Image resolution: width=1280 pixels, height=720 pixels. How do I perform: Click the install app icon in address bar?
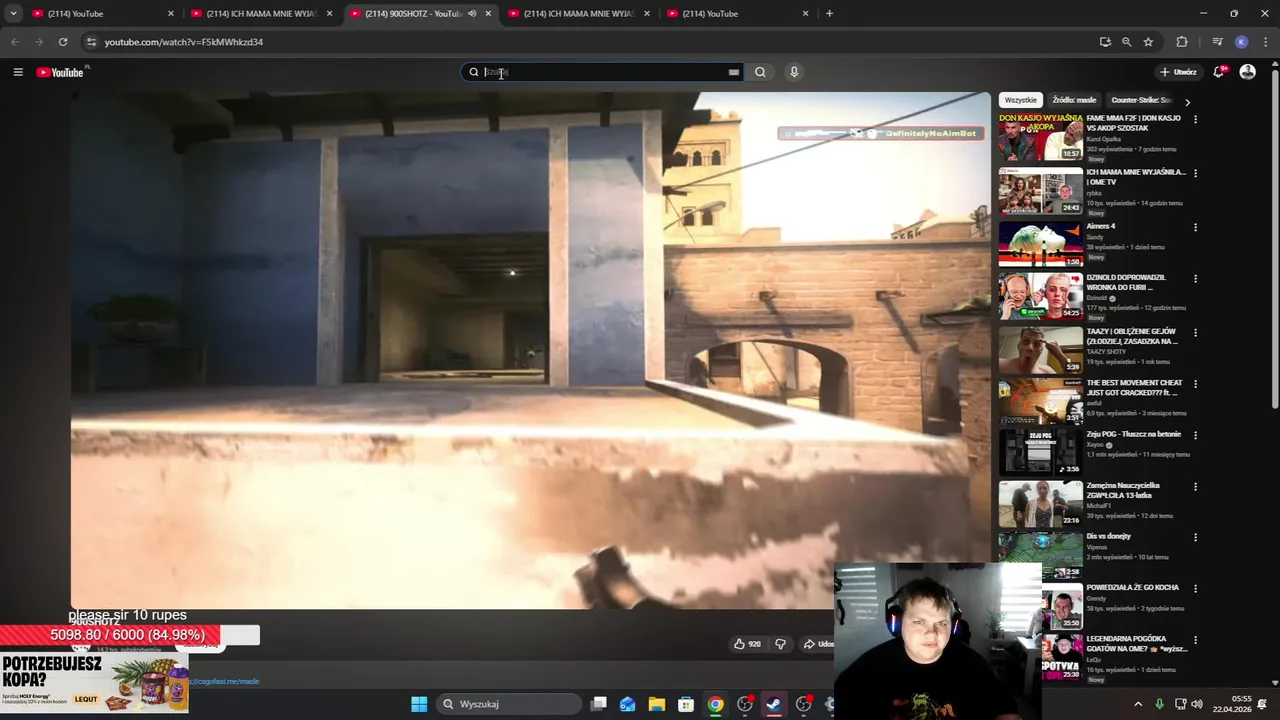pos(1105,42)
